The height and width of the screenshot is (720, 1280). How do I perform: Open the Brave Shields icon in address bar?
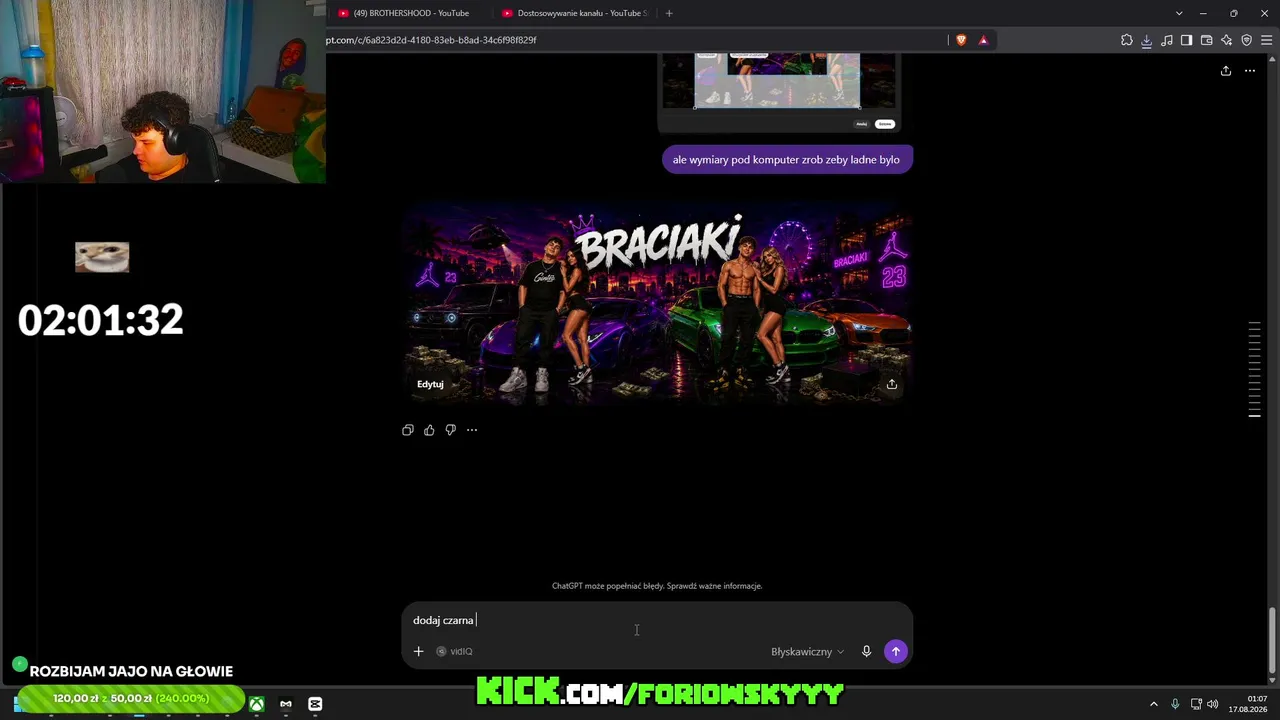tap(961, 40)
